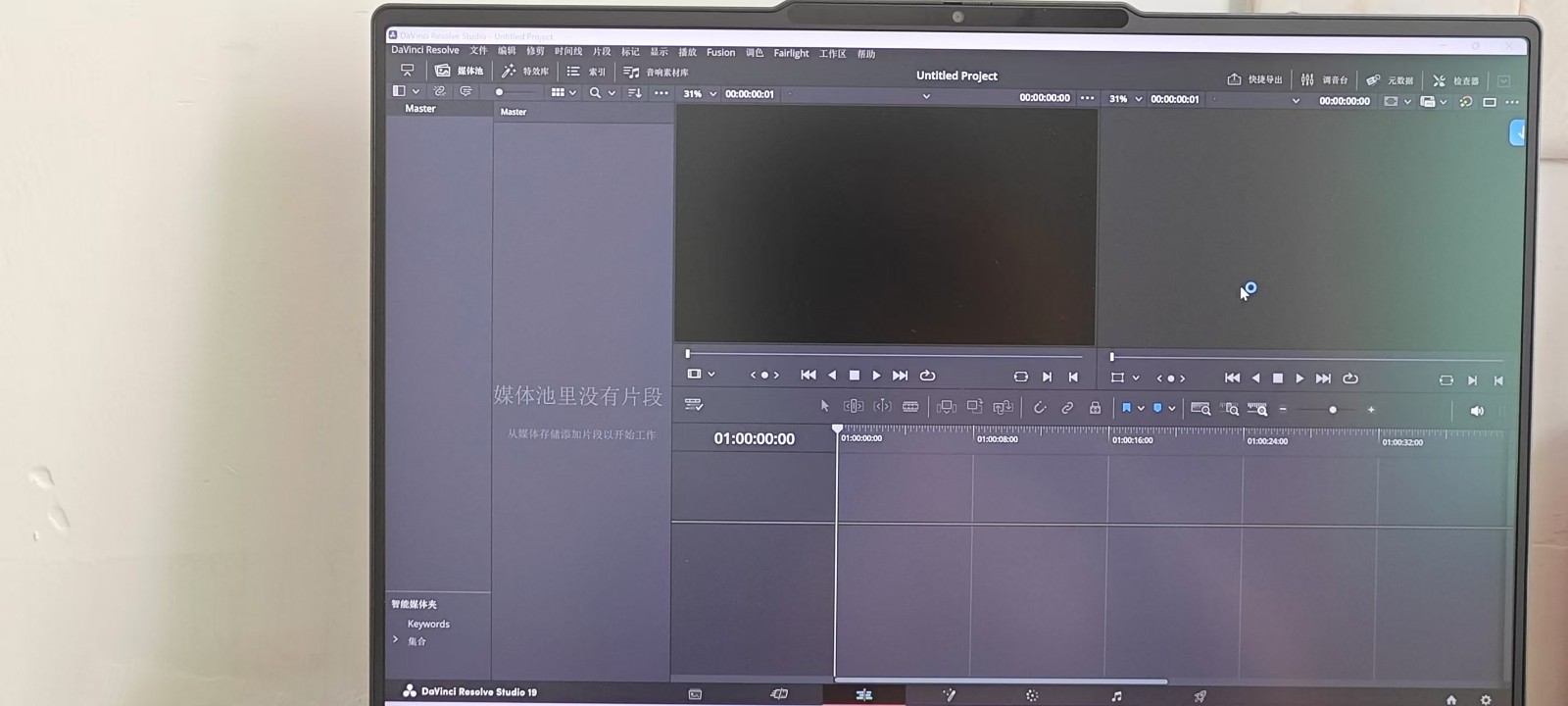
Task: Click the Replace clip icon
Action: point(1003,407)
